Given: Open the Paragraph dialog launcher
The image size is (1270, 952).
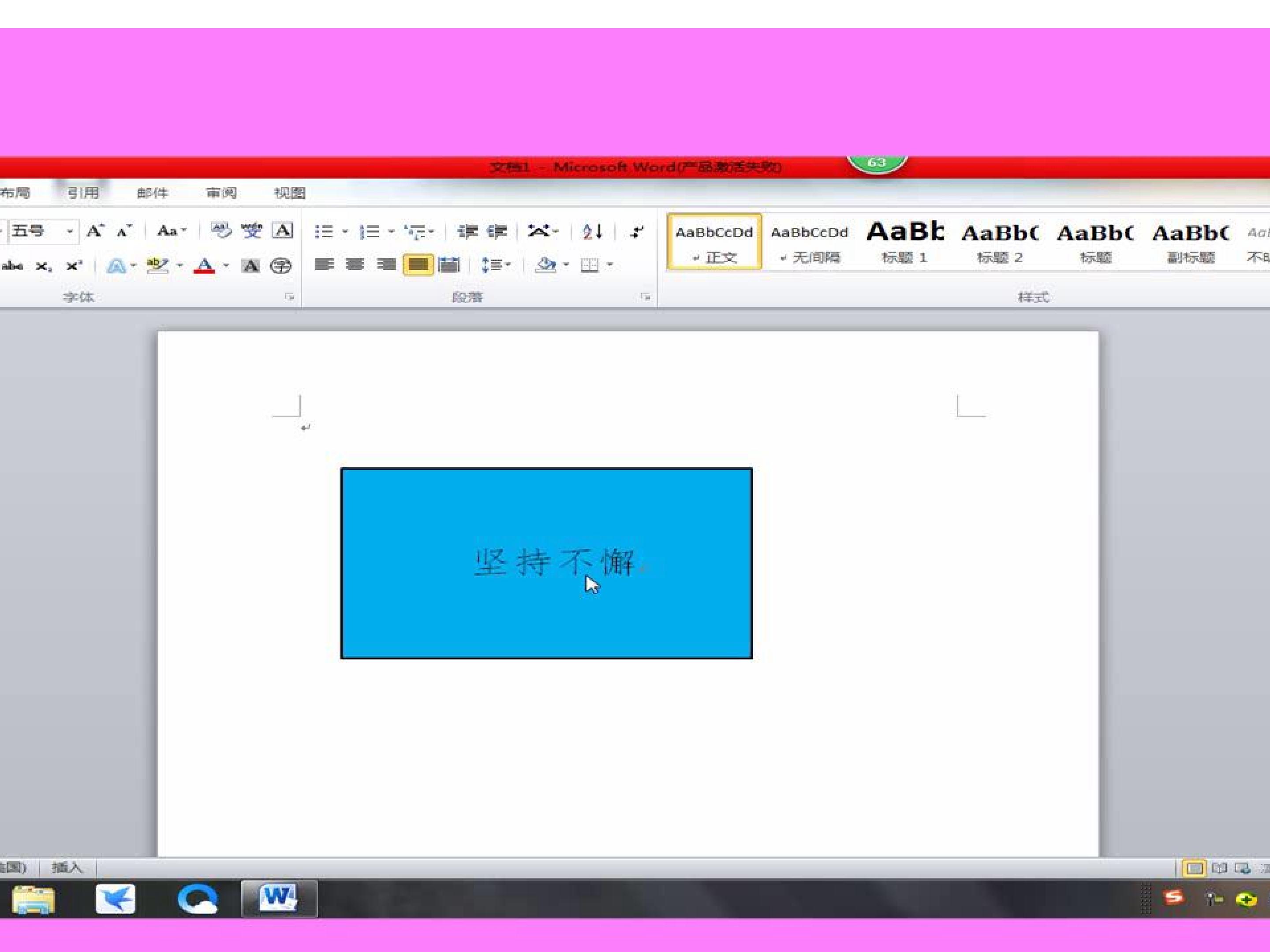Looking at the screenshot, I should click(645, 297).
